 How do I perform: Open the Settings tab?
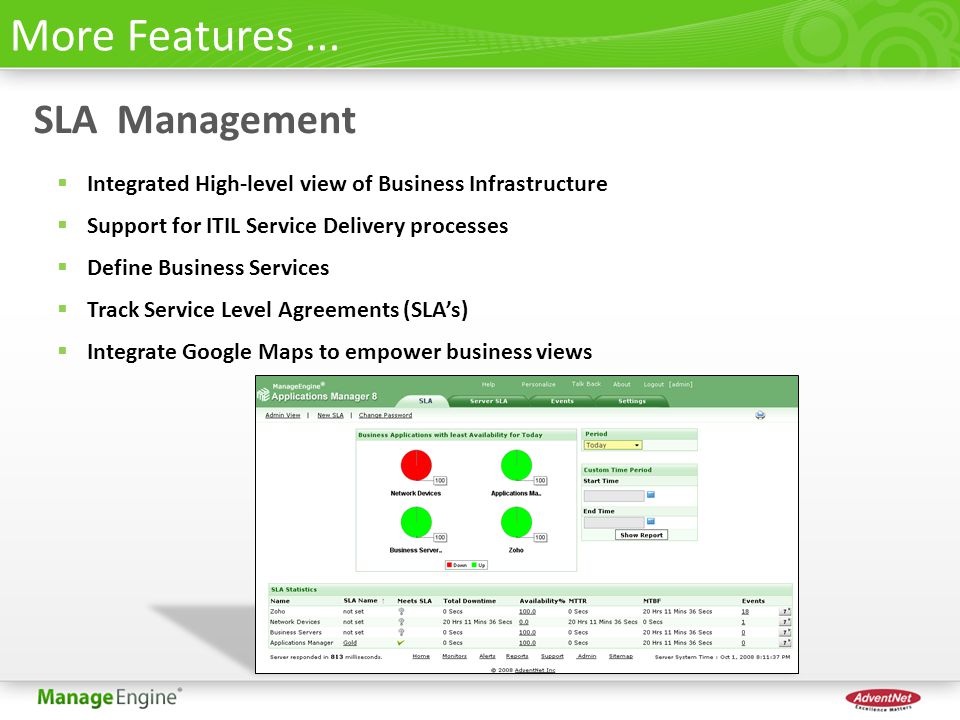632,401
